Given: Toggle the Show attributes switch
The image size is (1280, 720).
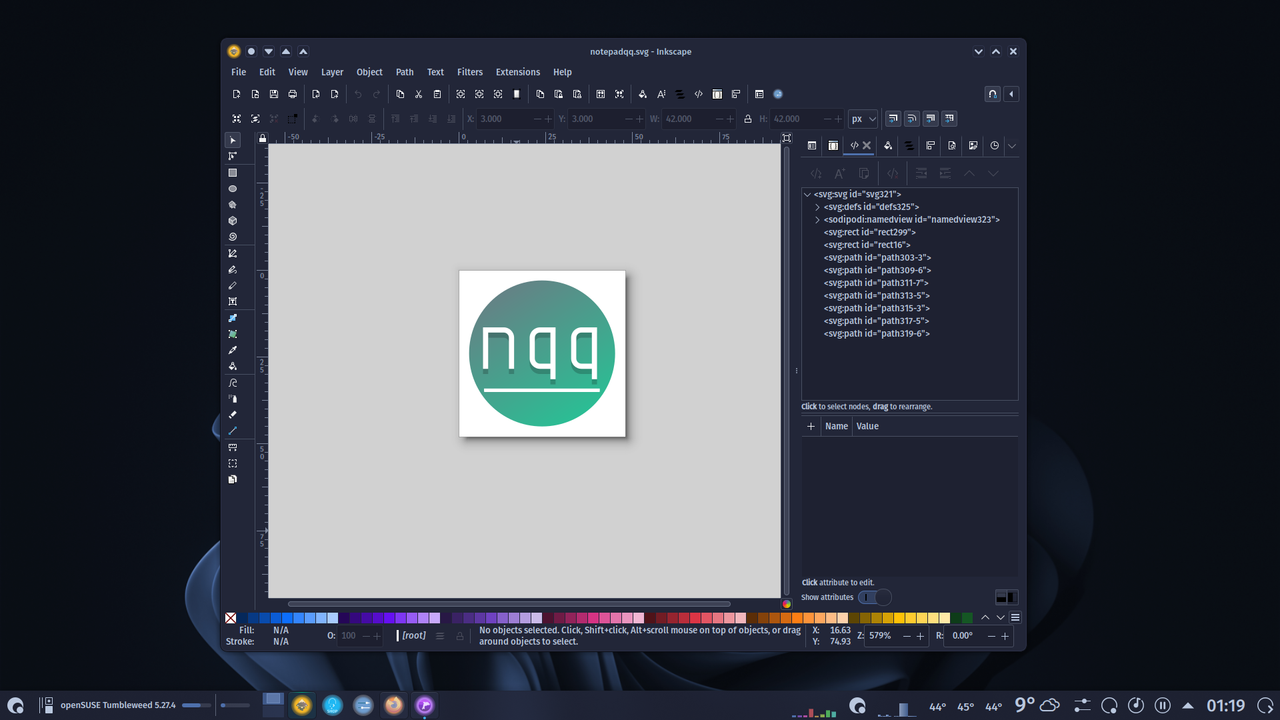Looking at the screenshot, I should point(874,597).
